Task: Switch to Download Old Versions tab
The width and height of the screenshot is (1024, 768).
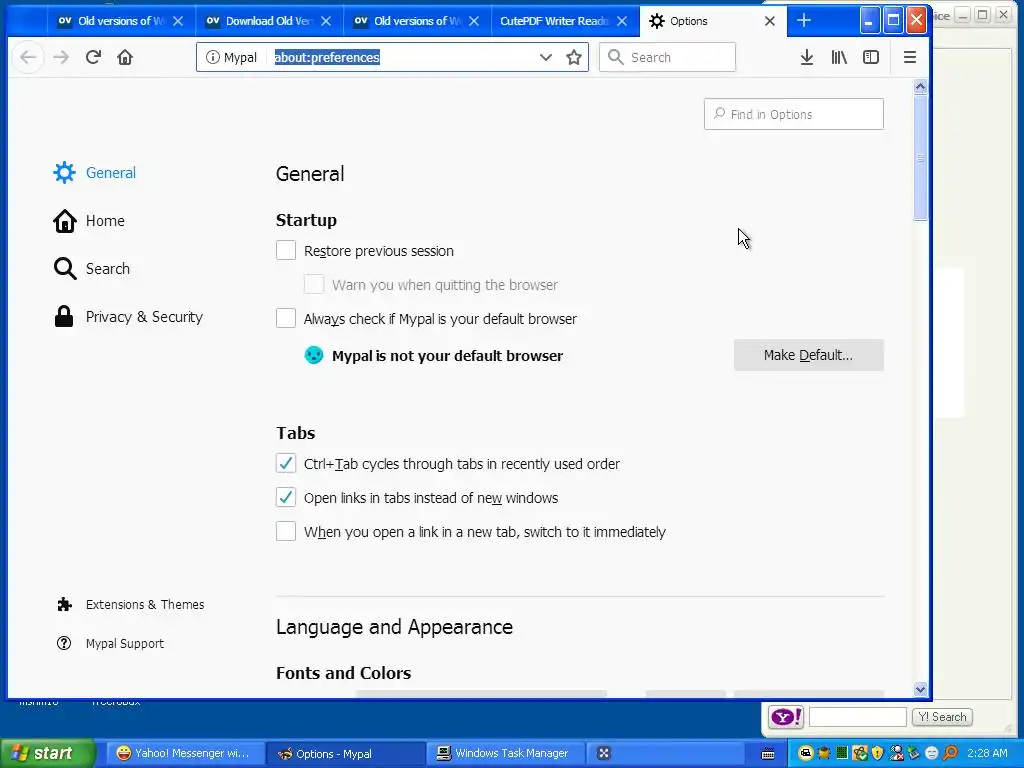Action: pyautogui.click(x=268, y=21)
